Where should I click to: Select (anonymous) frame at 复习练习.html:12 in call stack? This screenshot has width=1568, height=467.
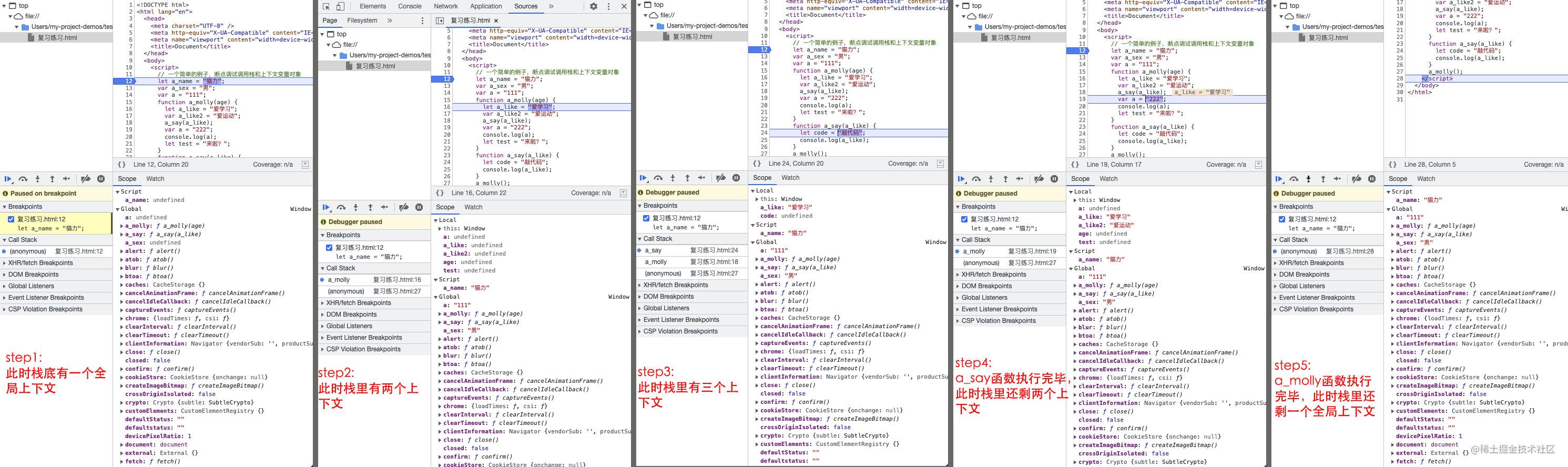click(56, 251)
